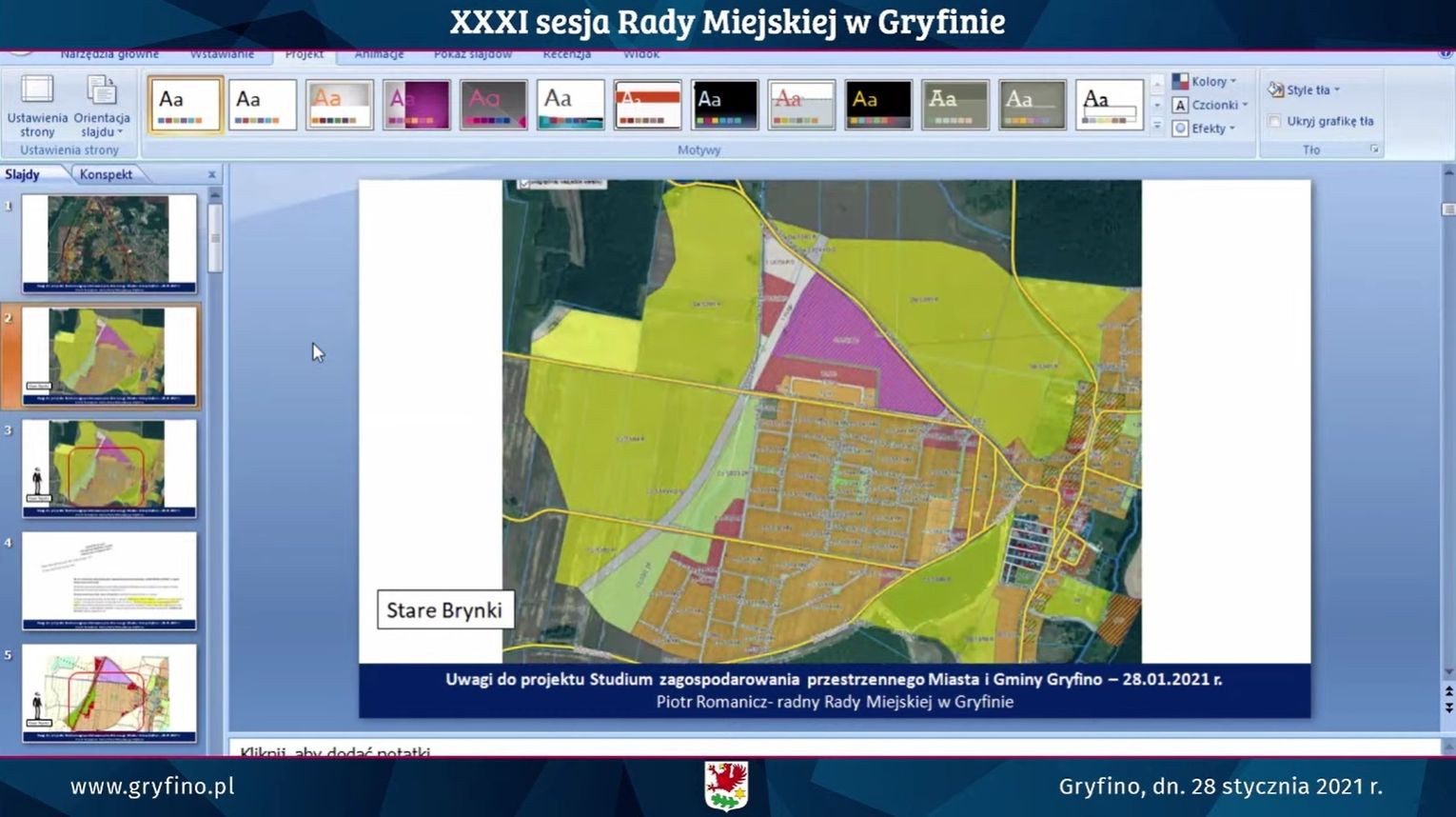Expand the Style tła dropdown
The image size is (1456, 817).
(1305, 90)
